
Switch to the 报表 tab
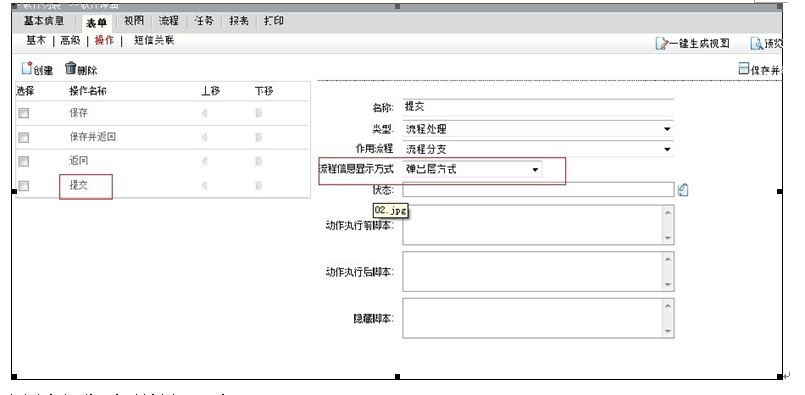tap(239, 21)
